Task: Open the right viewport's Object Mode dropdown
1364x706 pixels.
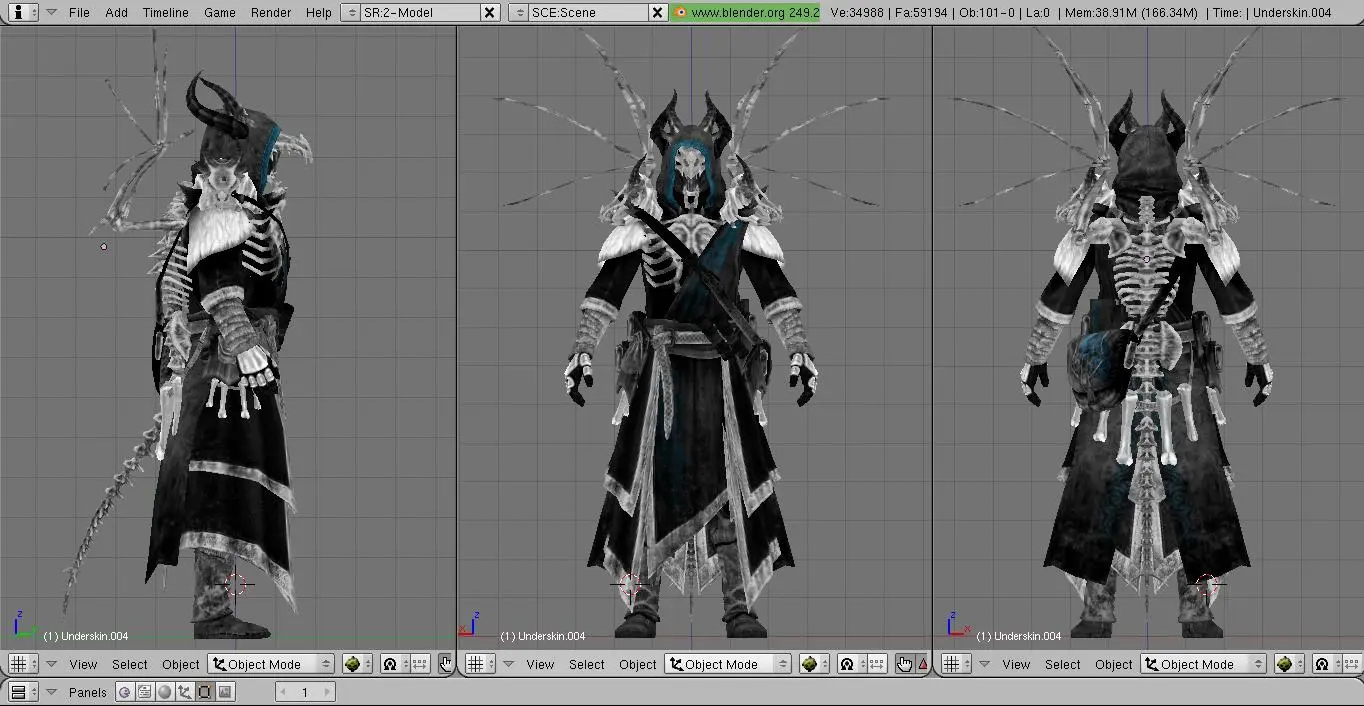Action: [x=1204, y=664]
